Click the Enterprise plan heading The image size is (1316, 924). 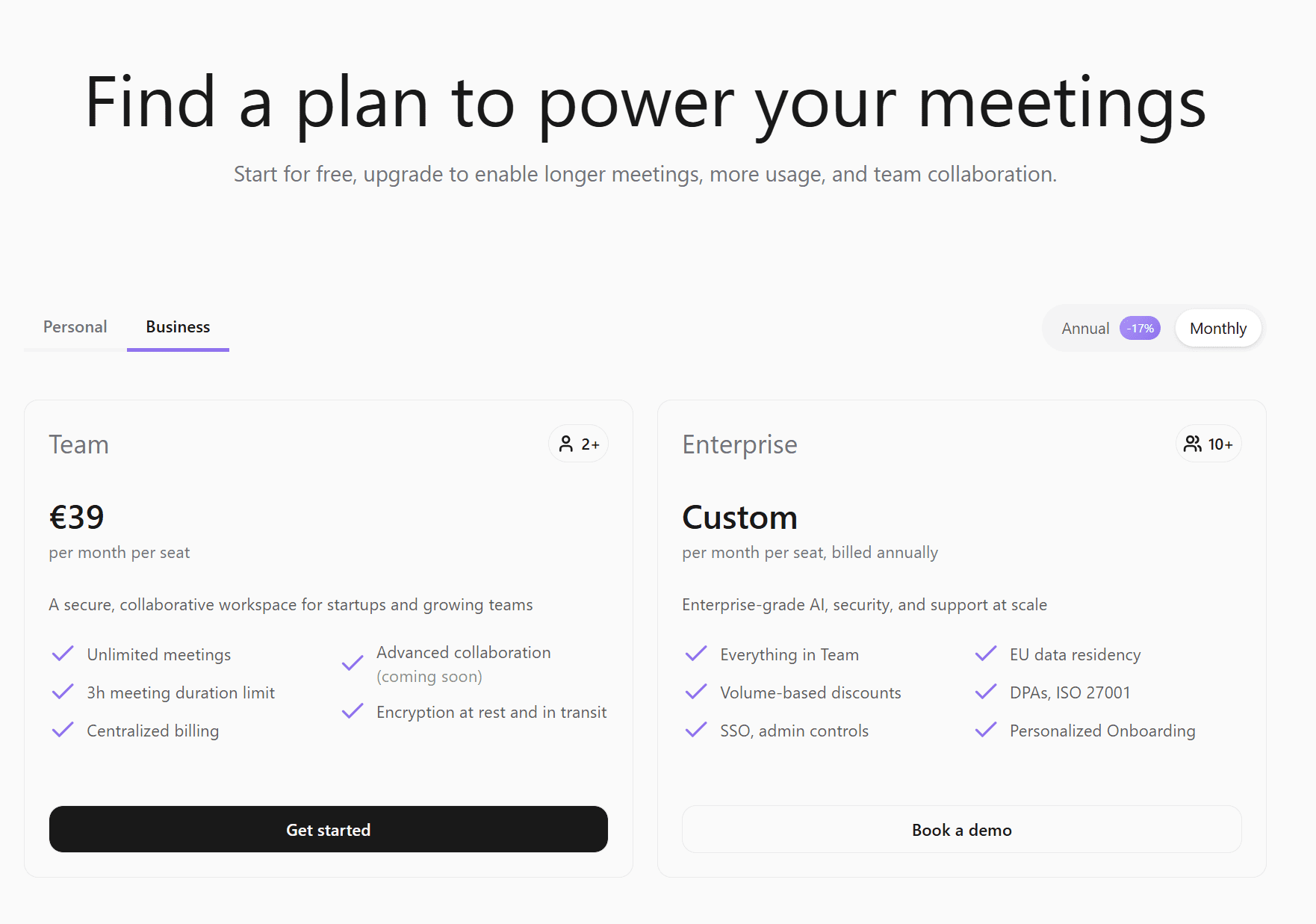739,444
